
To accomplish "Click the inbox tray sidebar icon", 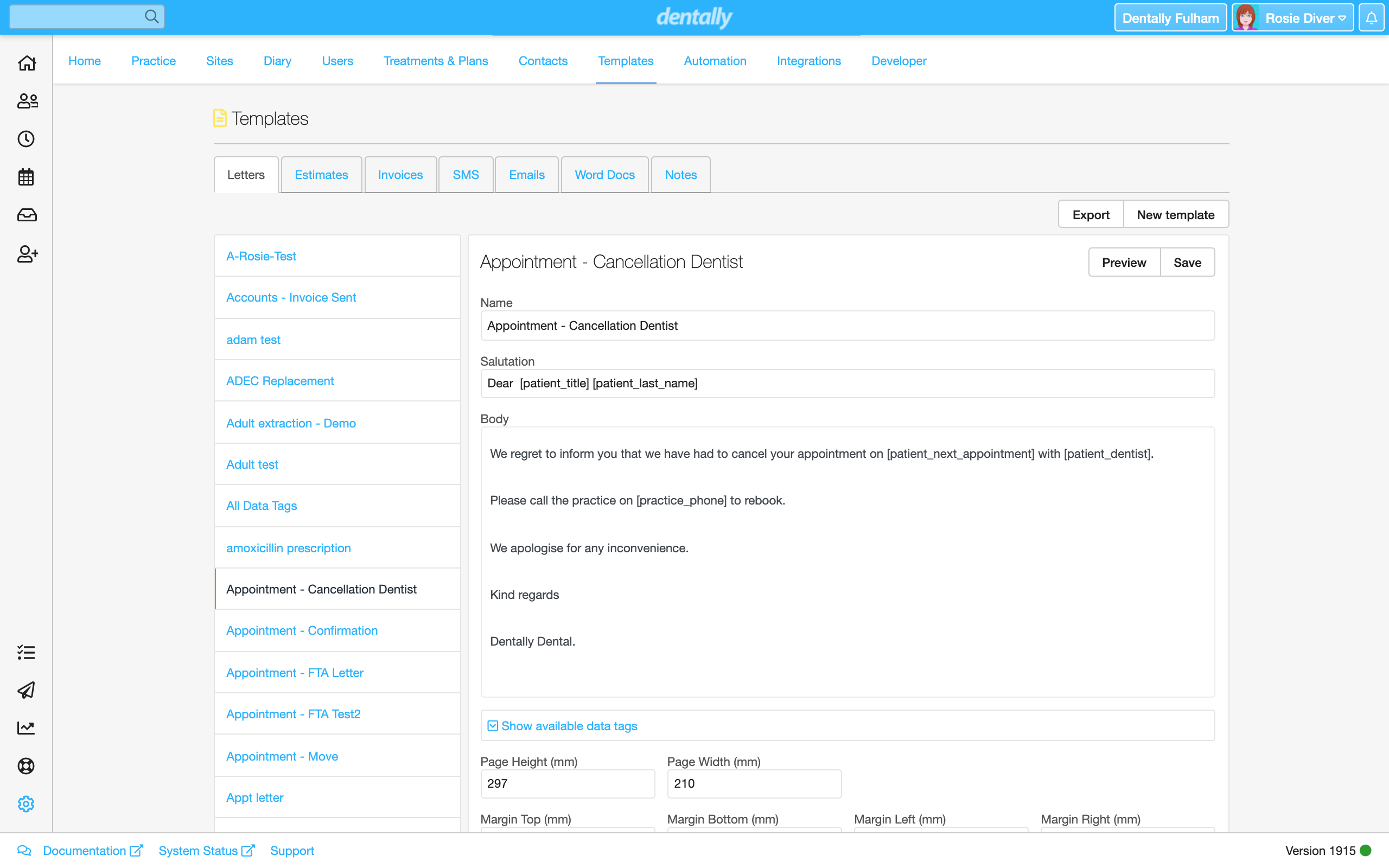I will [27, 215].
